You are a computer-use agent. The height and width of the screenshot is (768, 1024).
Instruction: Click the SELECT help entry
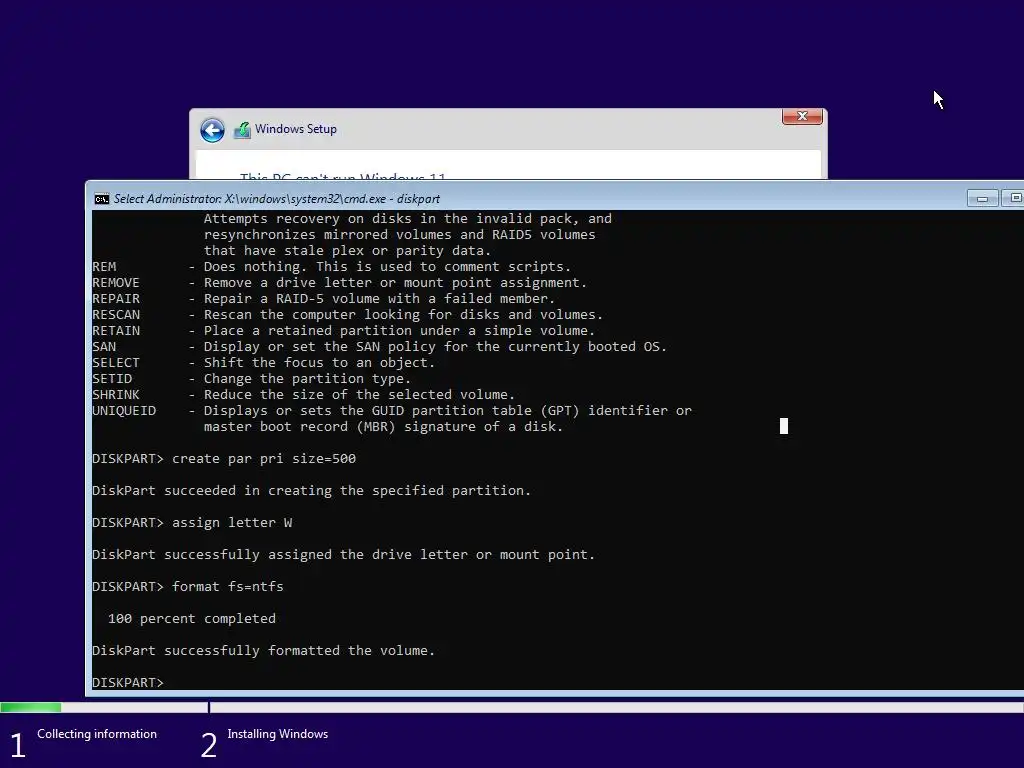click(x=263, y=362)
